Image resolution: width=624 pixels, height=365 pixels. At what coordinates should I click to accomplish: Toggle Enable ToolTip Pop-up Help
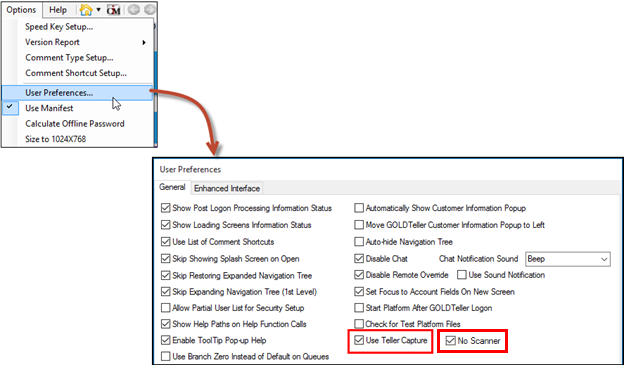point(166,340)
